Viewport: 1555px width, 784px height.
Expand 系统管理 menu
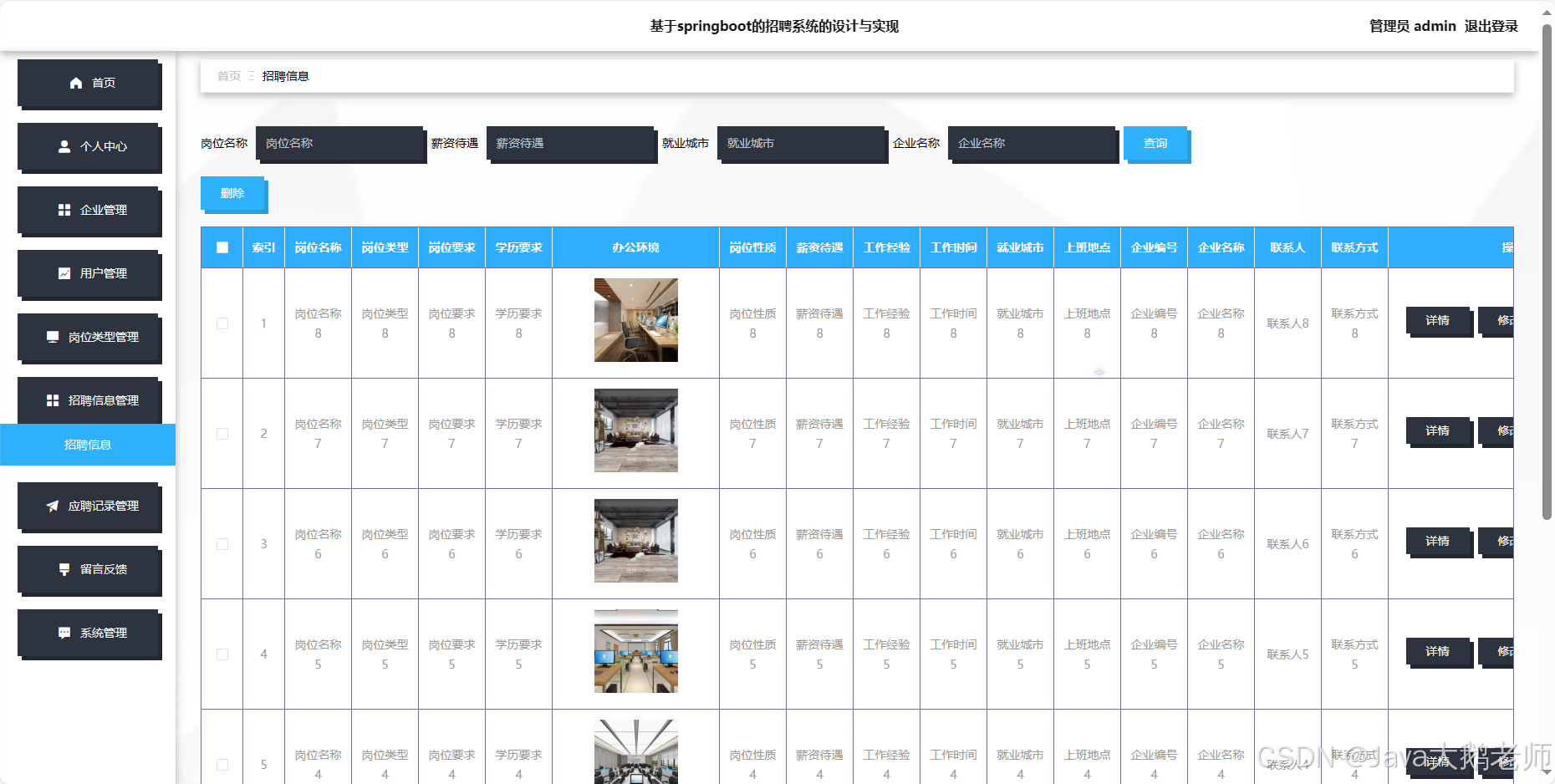[x=89, y=633]
